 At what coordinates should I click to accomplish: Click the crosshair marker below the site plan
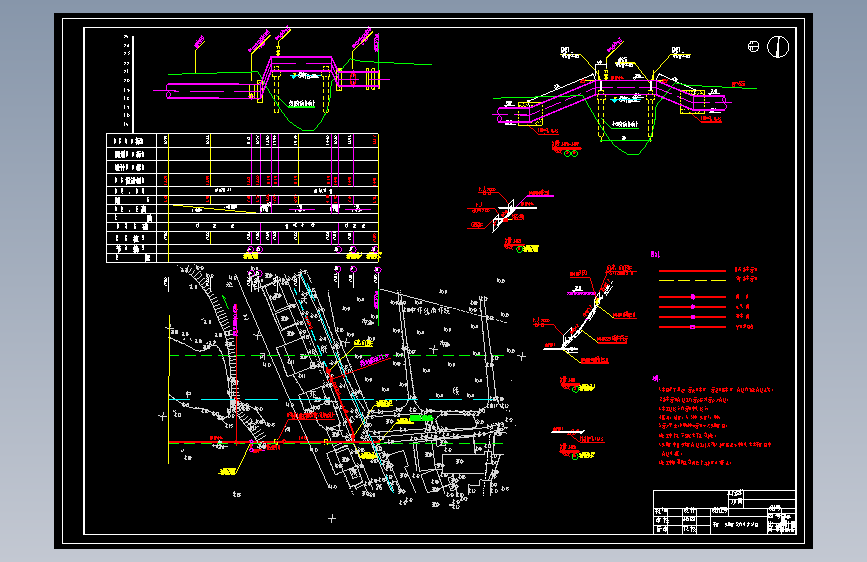pyautogui.click(x=332, y=518)
